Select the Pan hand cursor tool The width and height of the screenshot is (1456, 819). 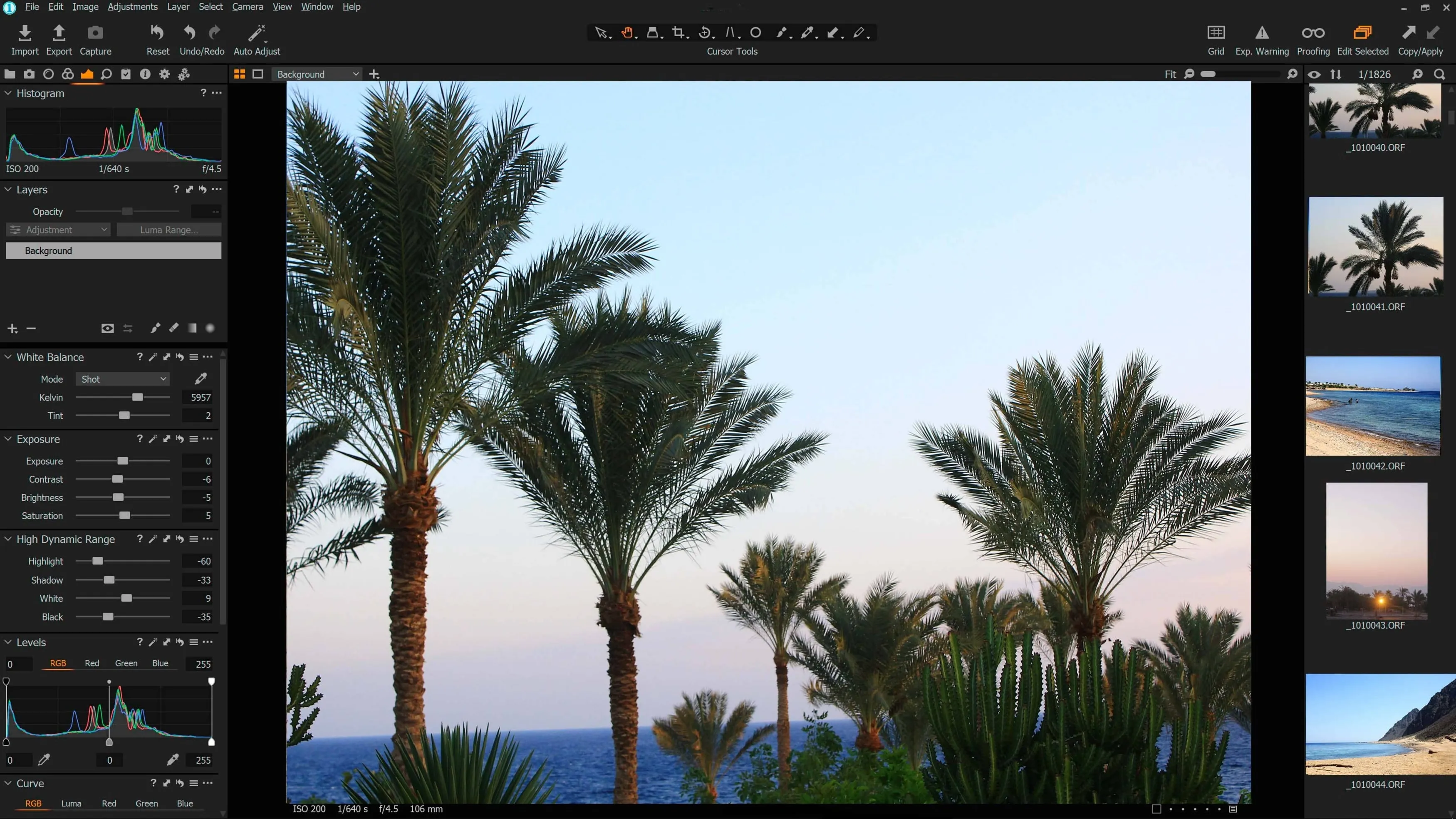(x=627, y=33)
